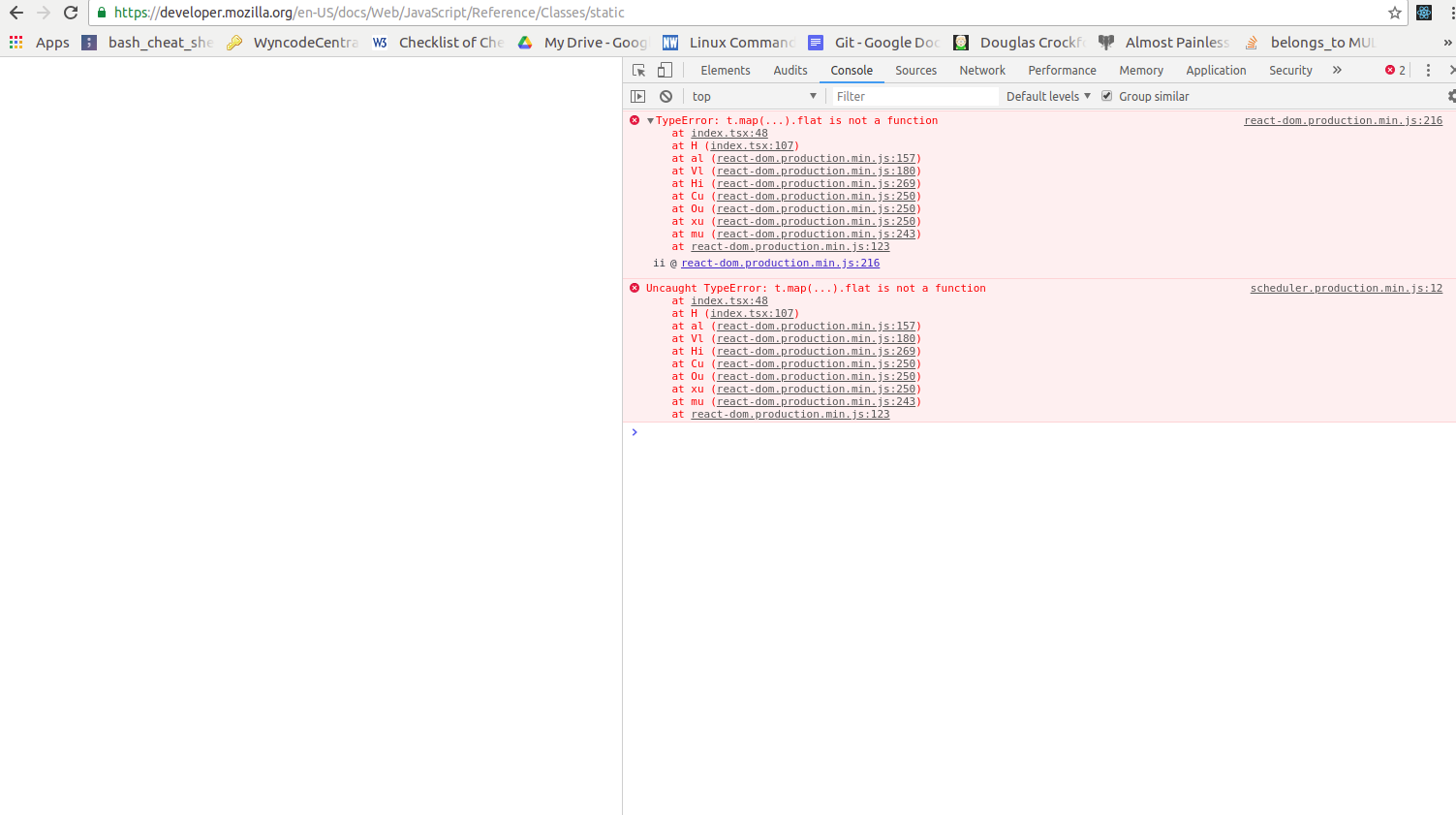Open the scheduler.production.min.js:12 source link
This screenshot has width=1456, height=815.
(1347, 289)
